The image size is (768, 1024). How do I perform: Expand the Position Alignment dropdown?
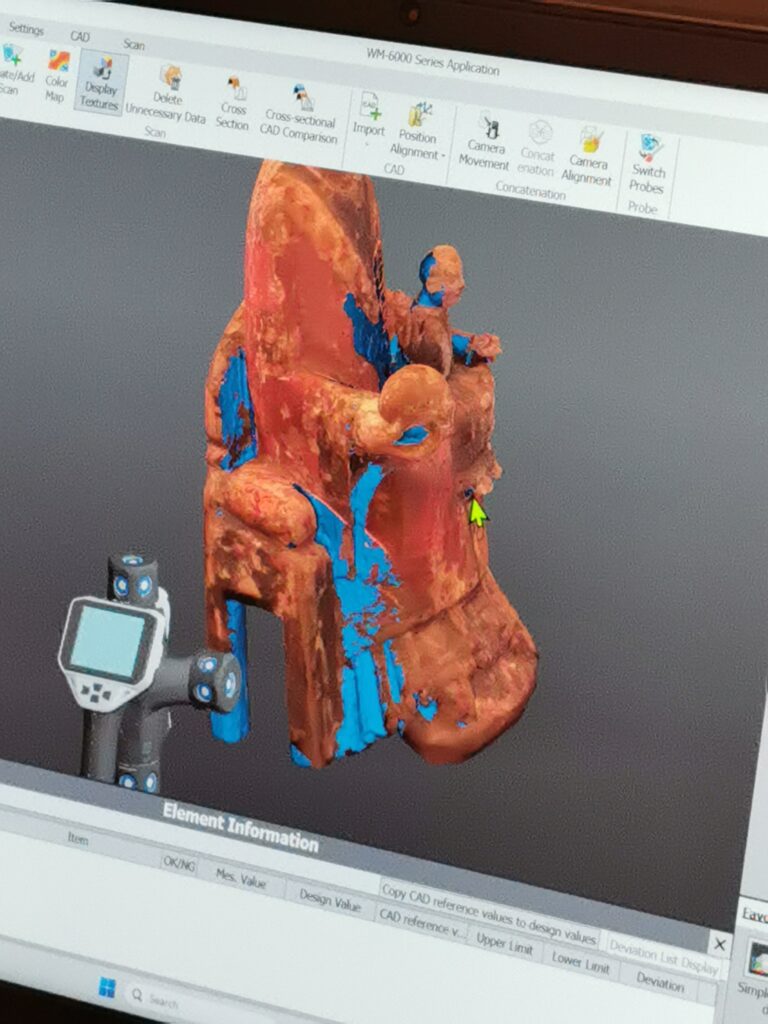tap(418, 129)
